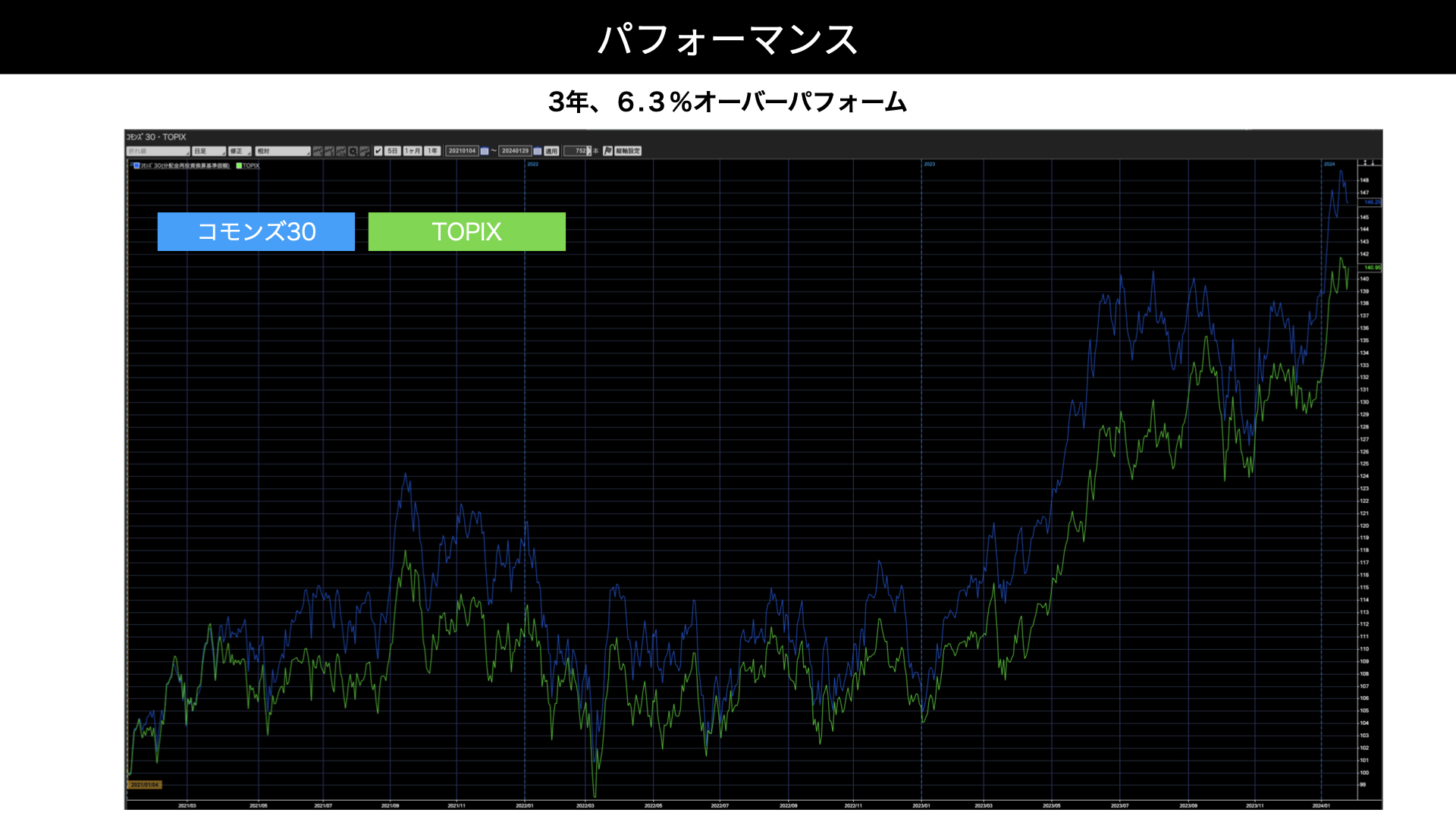Click the 2023/07 date axis label

(x=1119, y=805)
